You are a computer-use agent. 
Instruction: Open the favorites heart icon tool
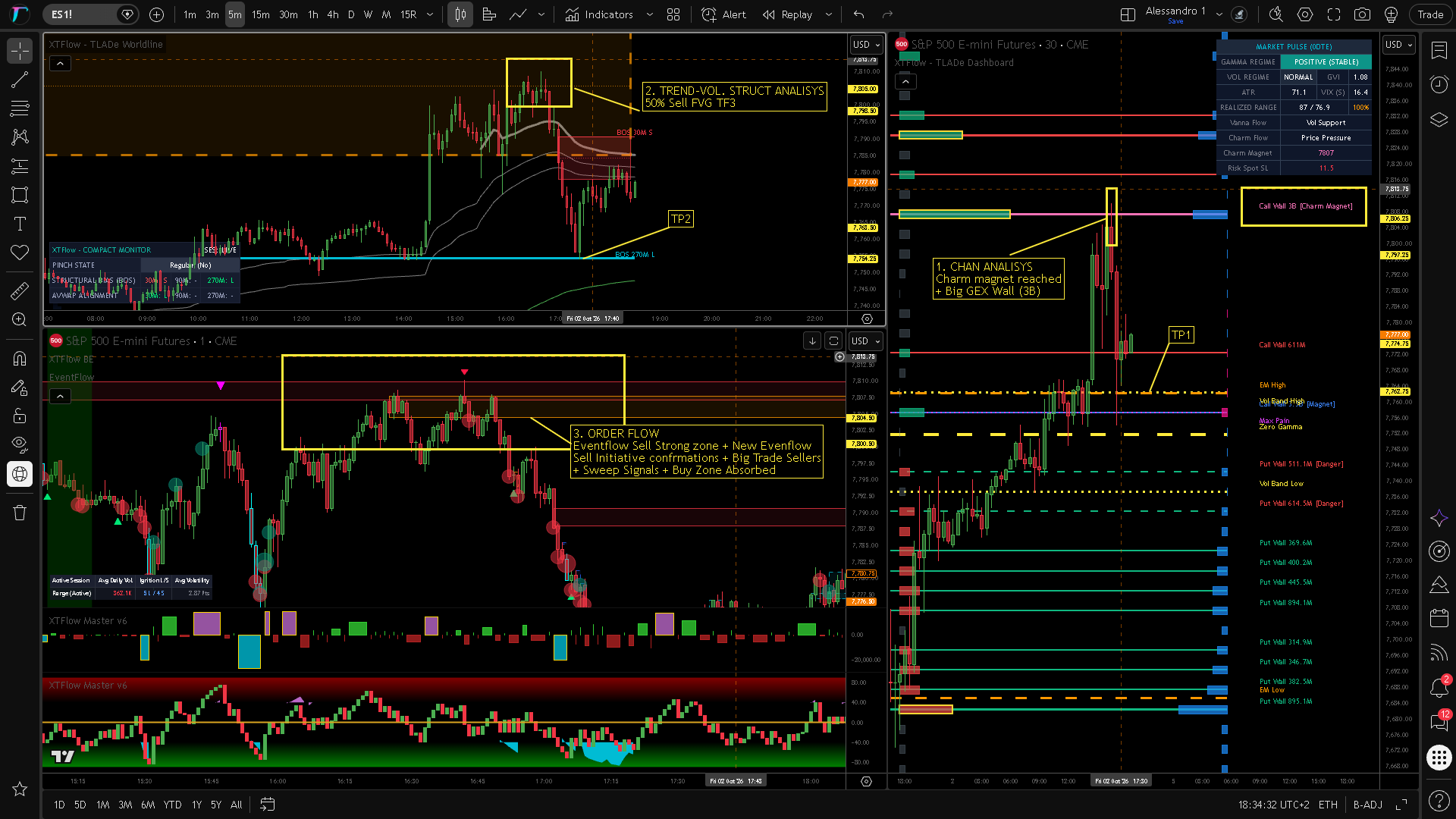20,253
